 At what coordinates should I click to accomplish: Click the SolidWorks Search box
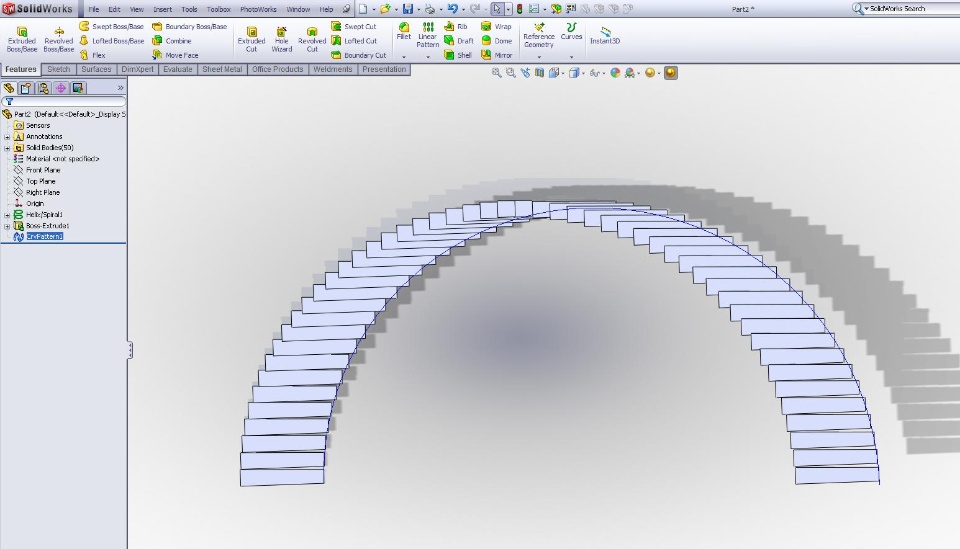pos(906,9)
